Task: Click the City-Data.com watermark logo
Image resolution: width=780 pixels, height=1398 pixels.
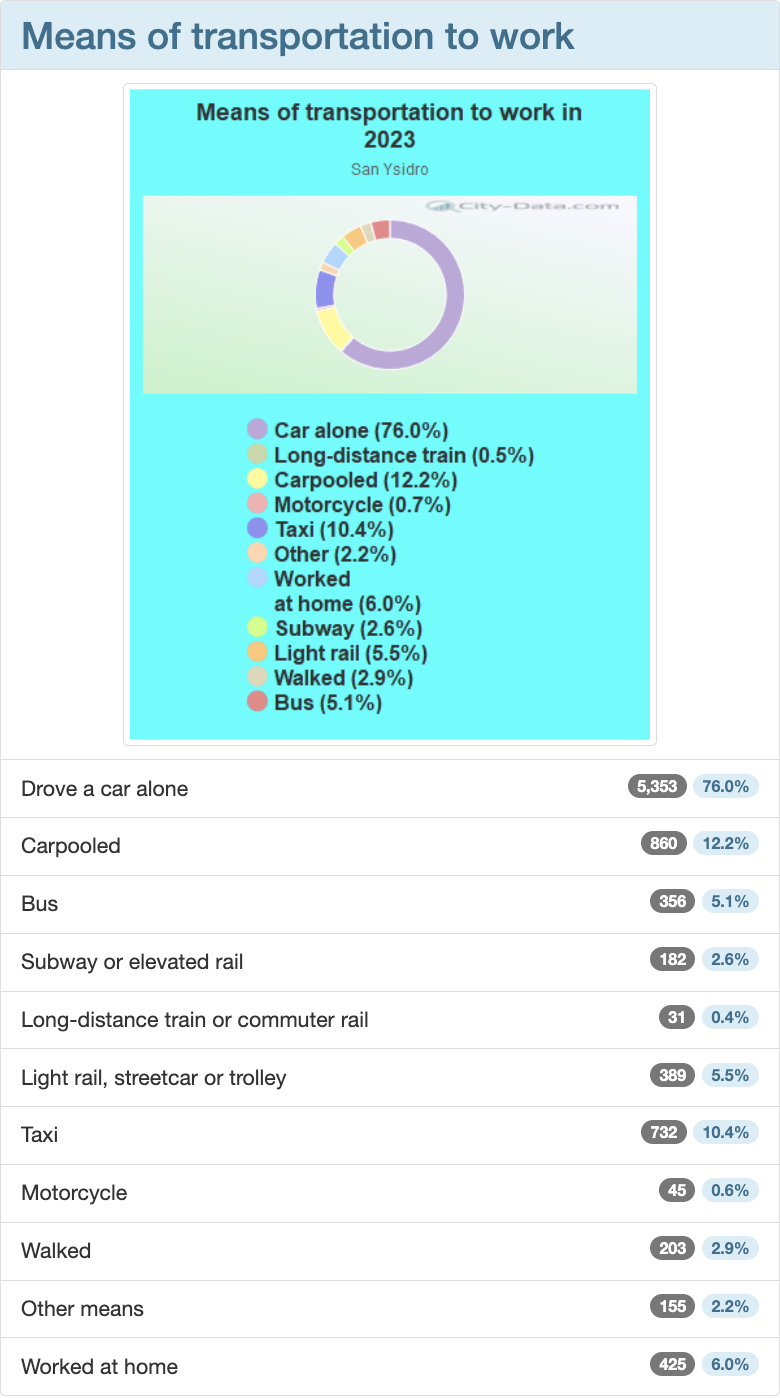Action: (x=523, y=206)
